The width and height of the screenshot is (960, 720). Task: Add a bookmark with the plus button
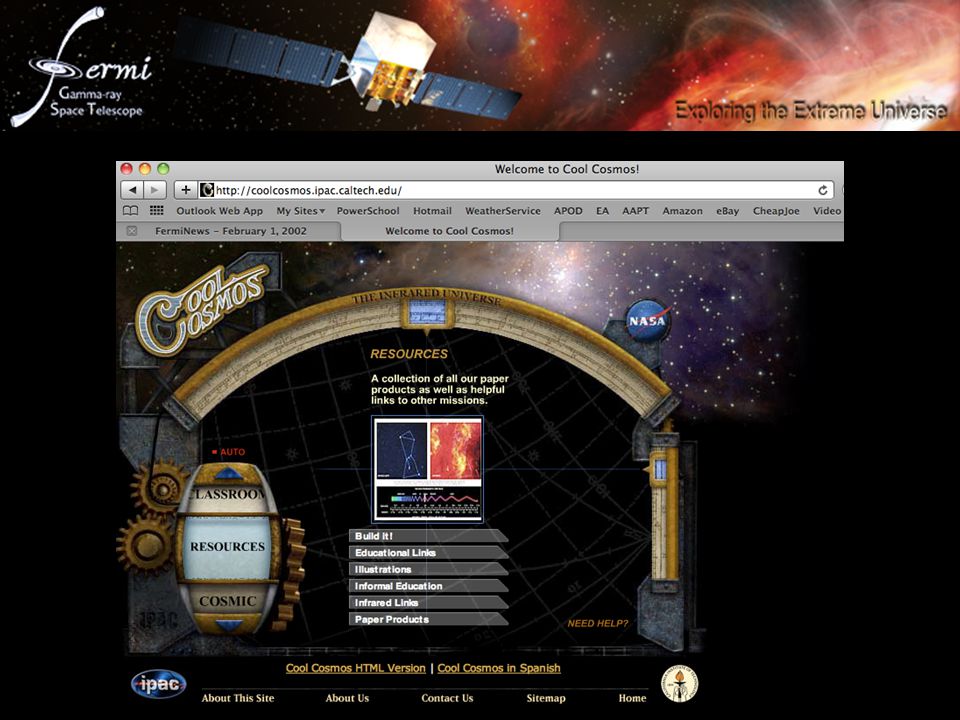(186, 190)
